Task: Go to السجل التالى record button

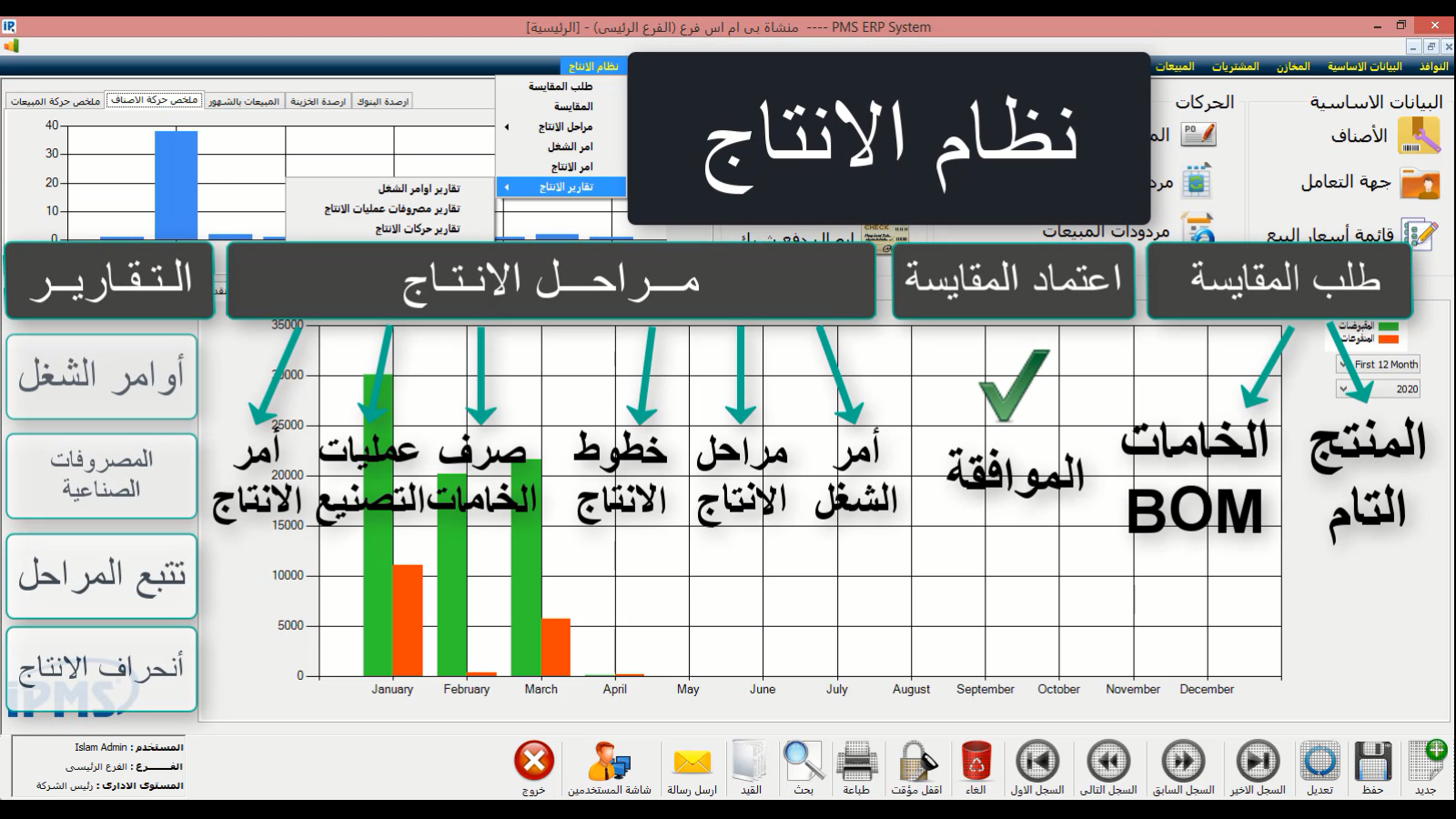Action: 1108,762
